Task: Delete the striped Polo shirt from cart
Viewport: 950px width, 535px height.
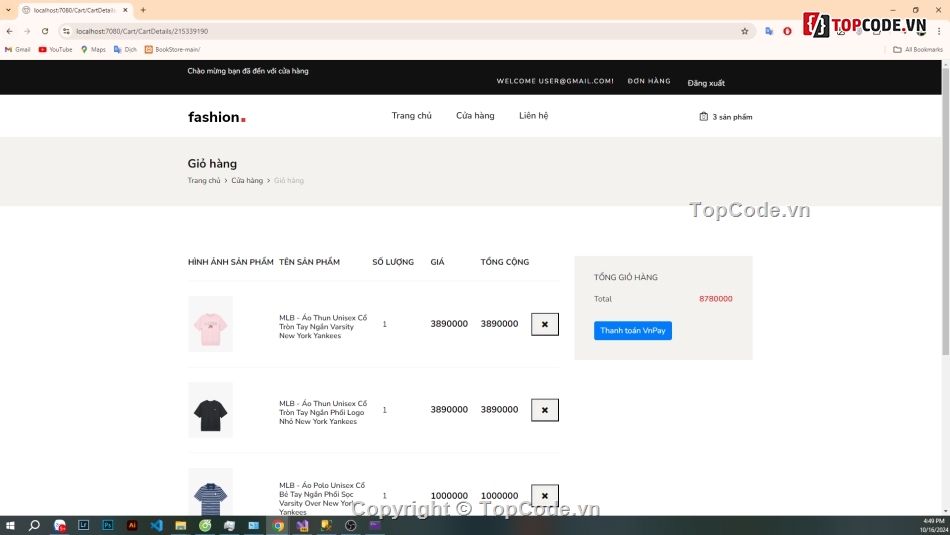Action: point(544,495)
